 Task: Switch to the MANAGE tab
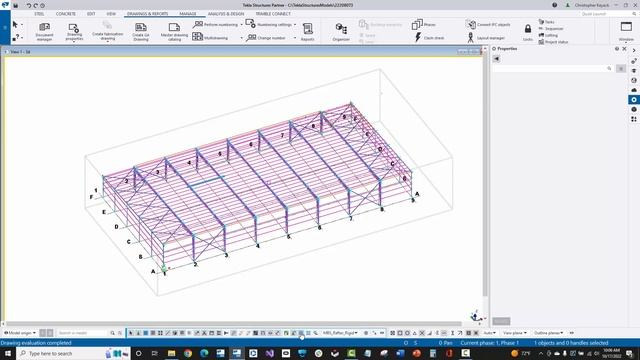pyautogui.click(x=188, y=14)
